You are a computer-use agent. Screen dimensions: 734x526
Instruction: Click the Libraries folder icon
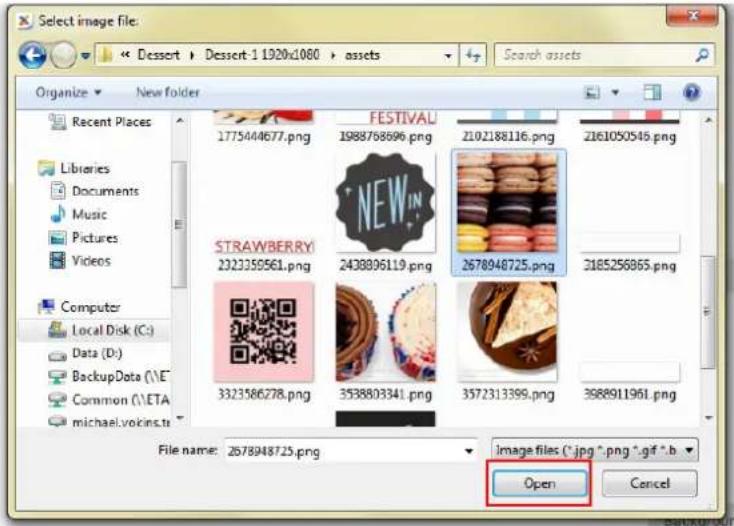(46, 168)
